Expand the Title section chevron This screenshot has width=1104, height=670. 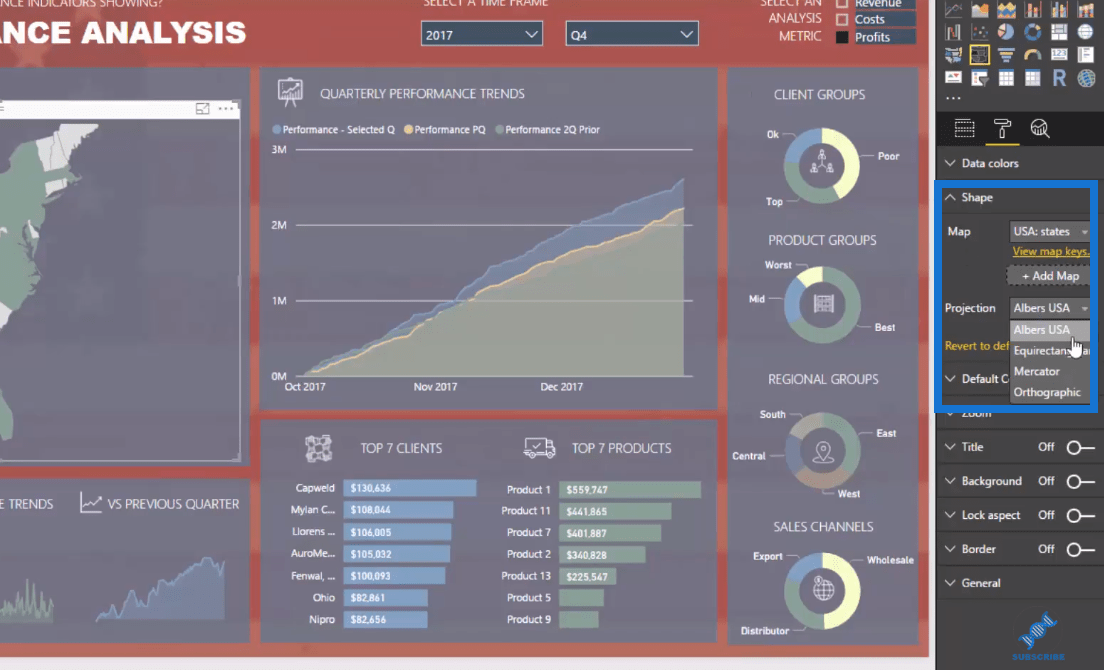pyautogui.click(x=951, y=447)
